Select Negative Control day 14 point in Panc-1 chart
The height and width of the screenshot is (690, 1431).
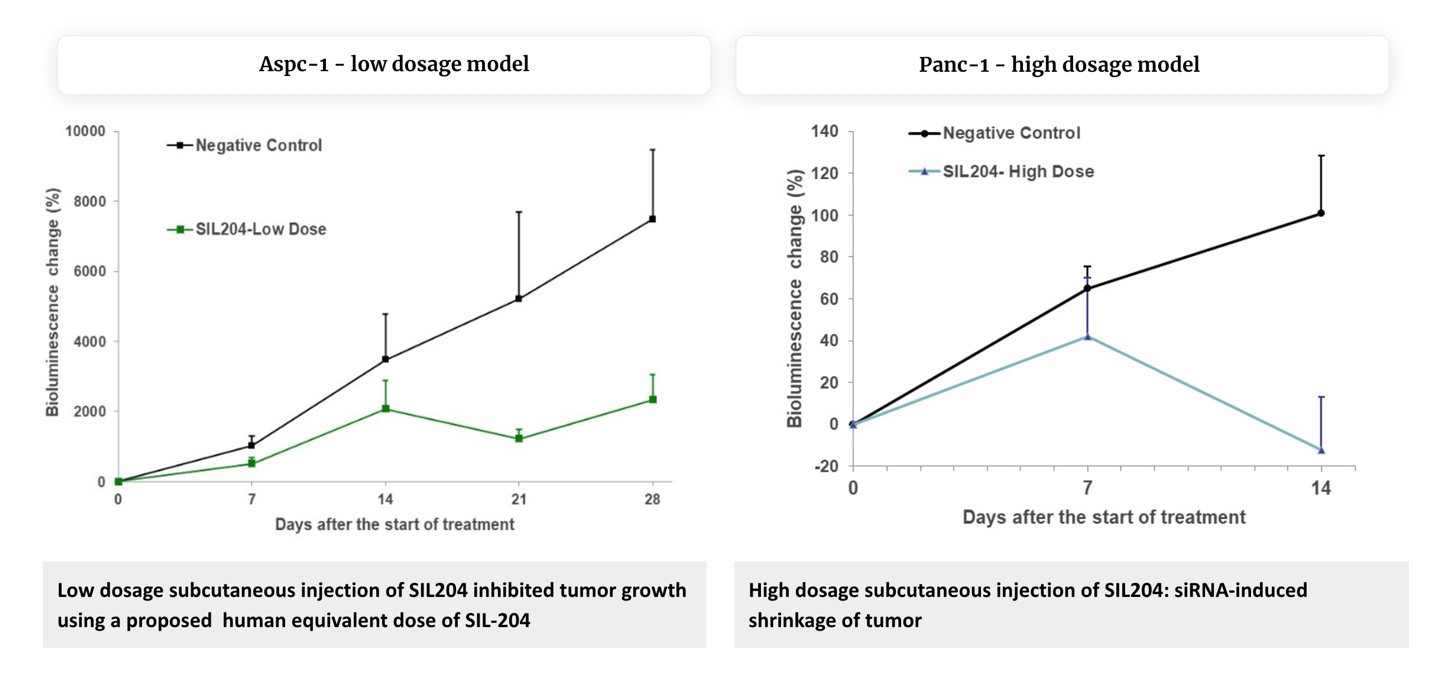coord(1321,213)
